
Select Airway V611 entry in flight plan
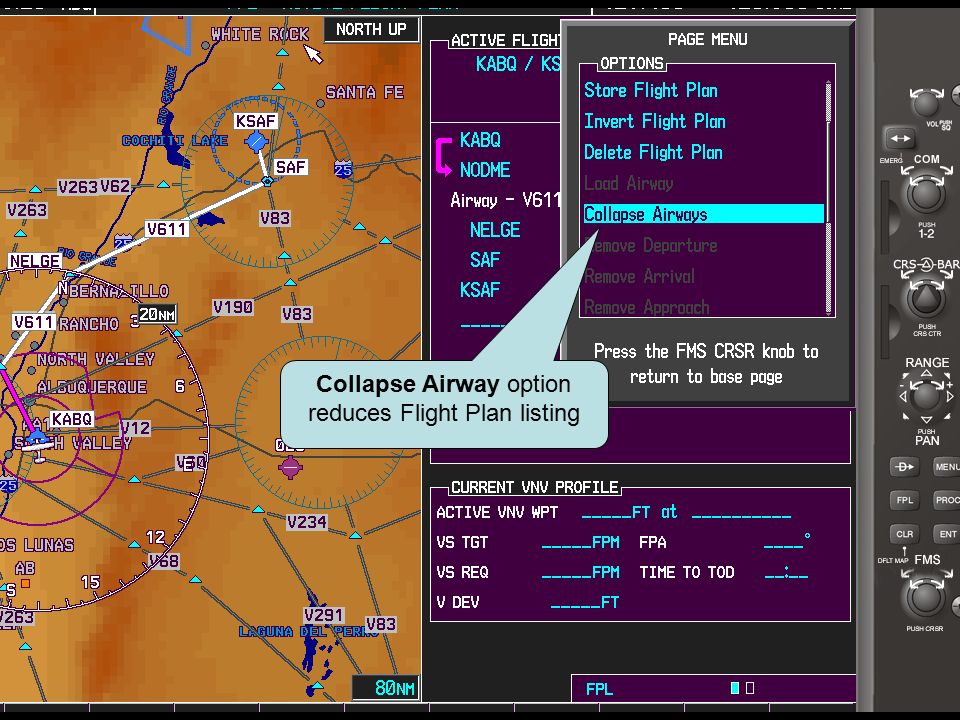[505, 200]
